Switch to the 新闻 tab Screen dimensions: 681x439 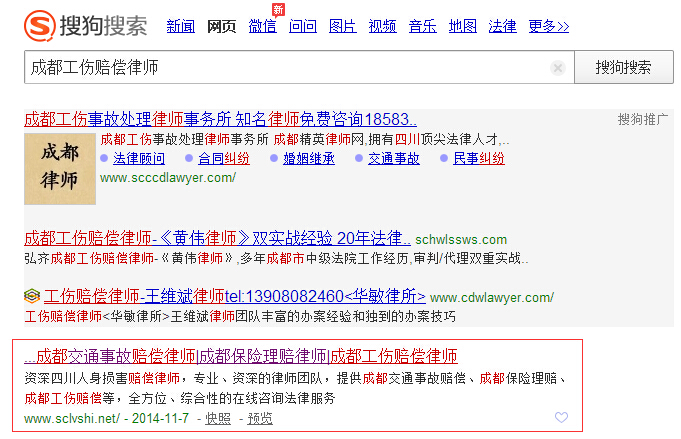[180, 27]
